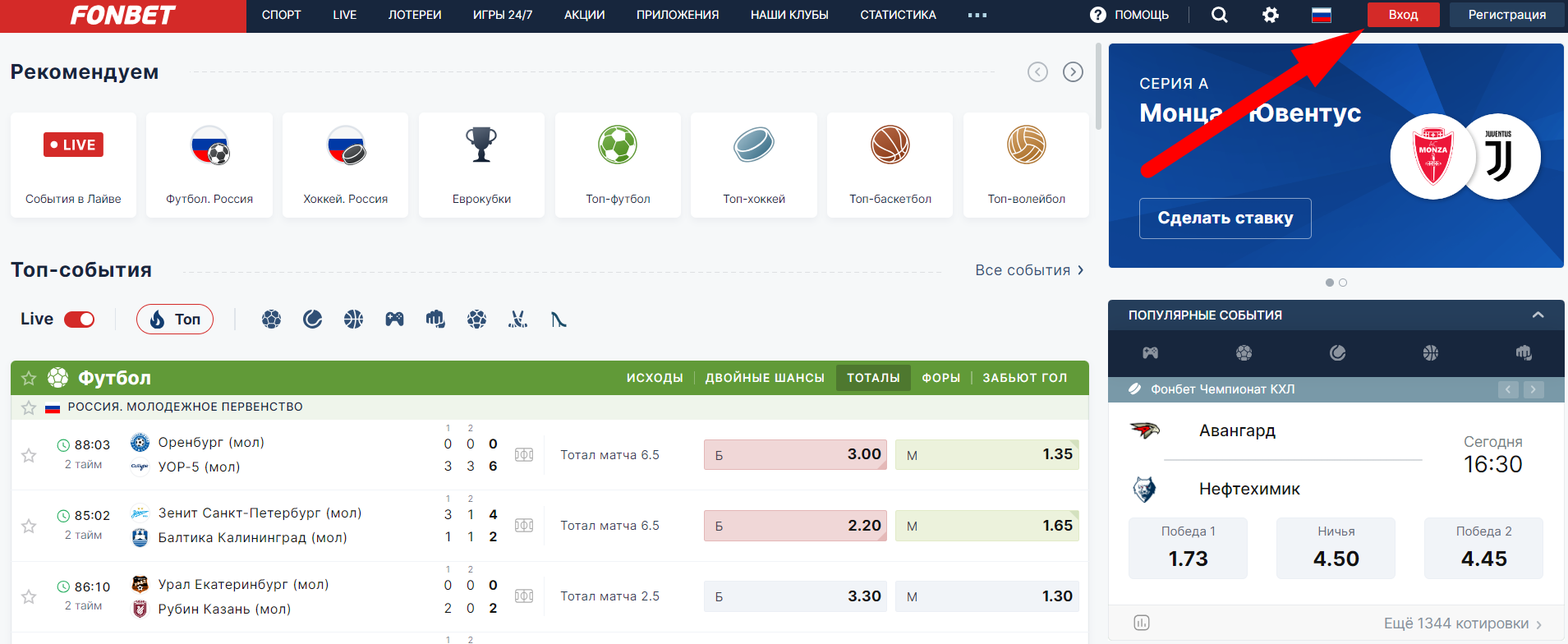Viewport: 1568px width, 644px height.
Task: Select Топ-баскетбол basketball tile
Action: click(x=890, y=165)
